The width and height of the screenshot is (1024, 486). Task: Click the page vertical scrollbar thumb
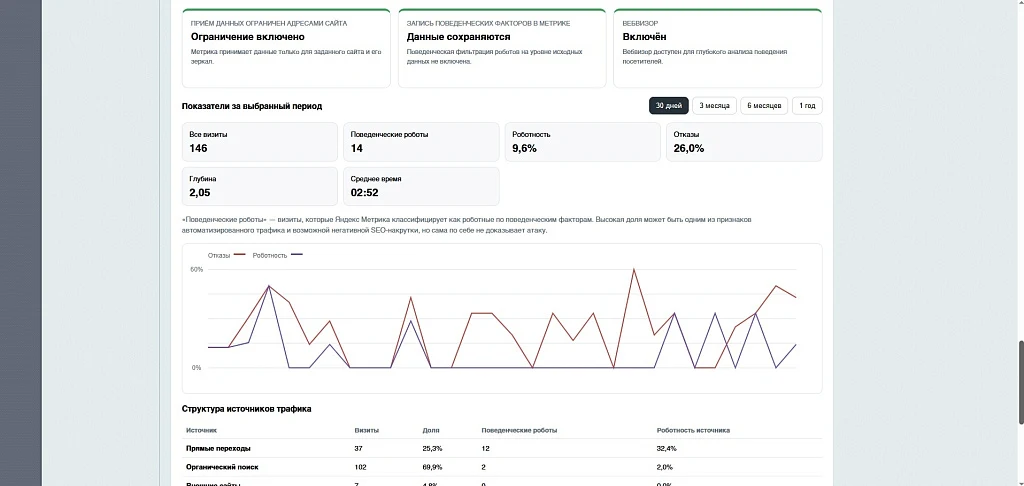[x=1020, y=382]
